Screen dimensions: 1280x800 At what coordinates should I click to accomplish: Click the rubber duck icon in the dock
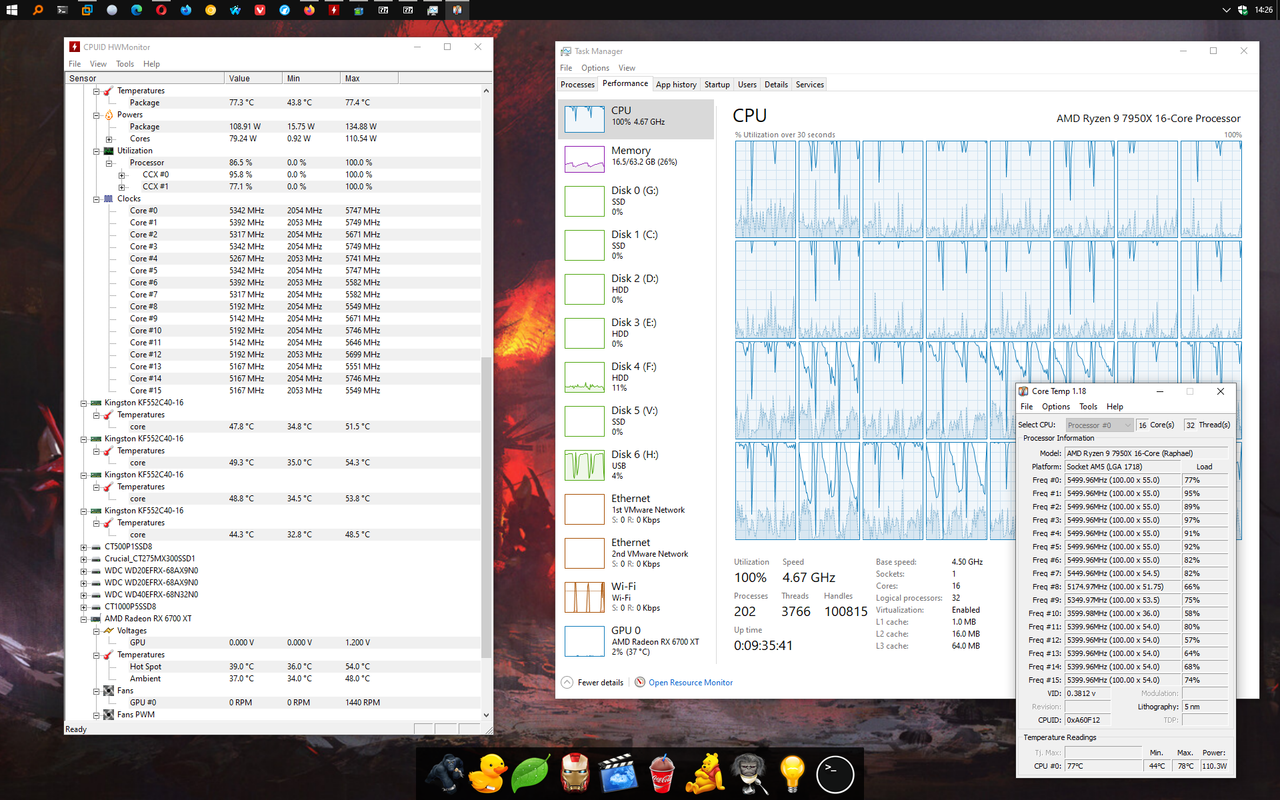tap(488, 773)
